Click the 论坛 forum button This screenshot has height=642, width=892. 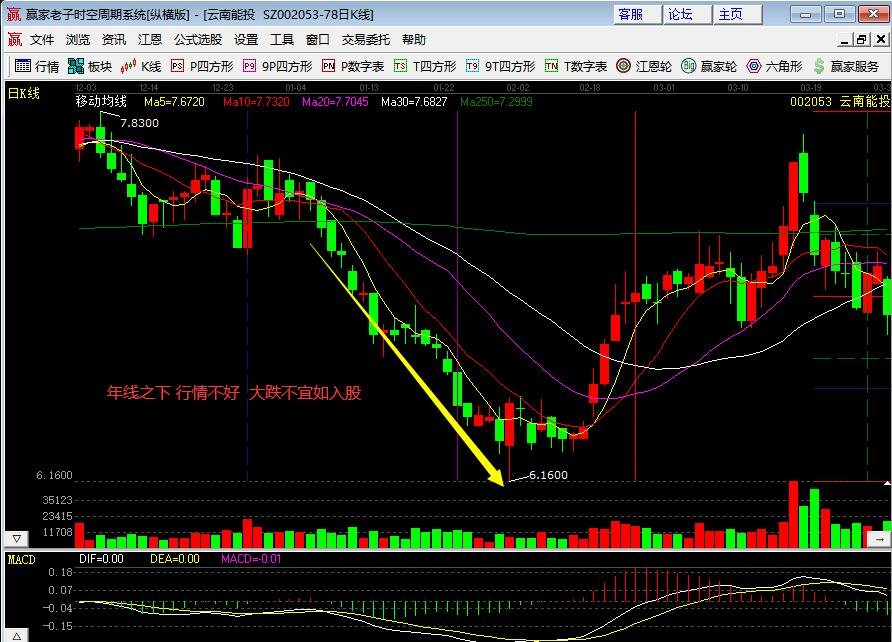coord(687,14)
